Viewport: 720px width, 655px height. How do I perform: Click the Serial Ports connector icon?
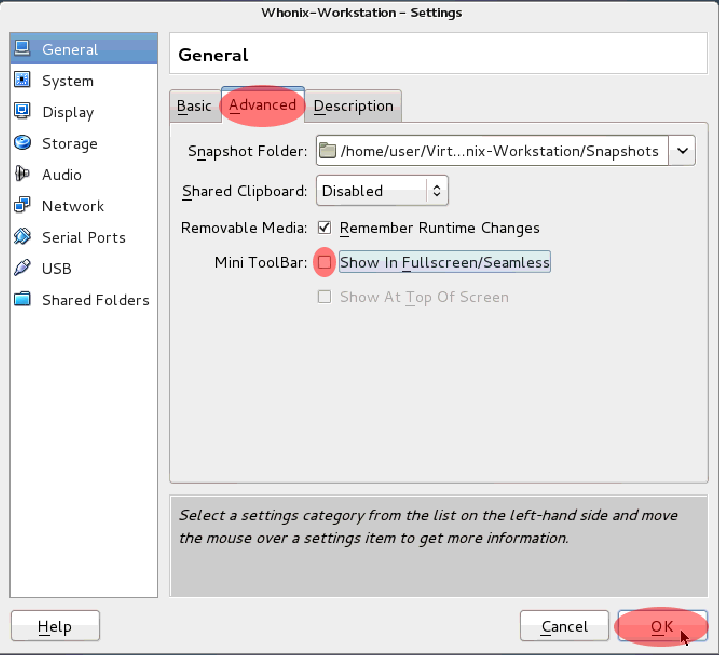pyautogui.click(x=22, y=237)
